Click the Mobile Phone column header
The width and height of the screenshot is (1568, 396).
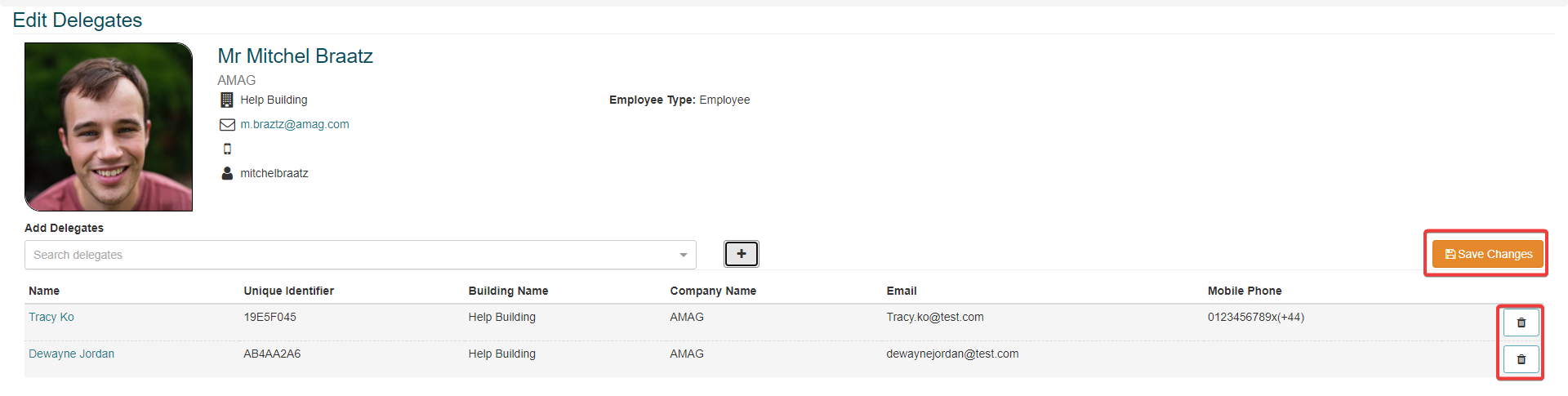(x=1245, y=291)
